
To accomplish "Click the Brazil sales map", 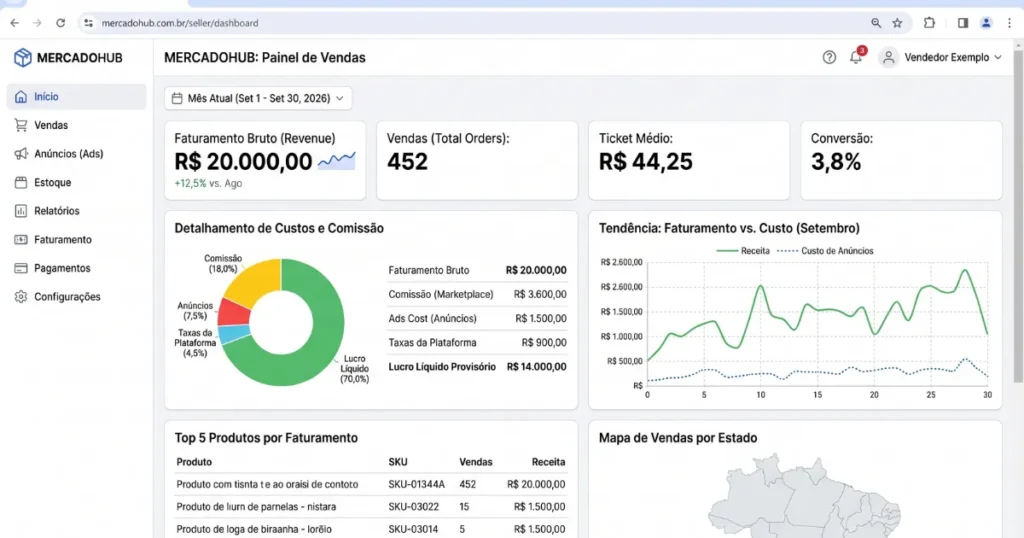I will 805,498.
